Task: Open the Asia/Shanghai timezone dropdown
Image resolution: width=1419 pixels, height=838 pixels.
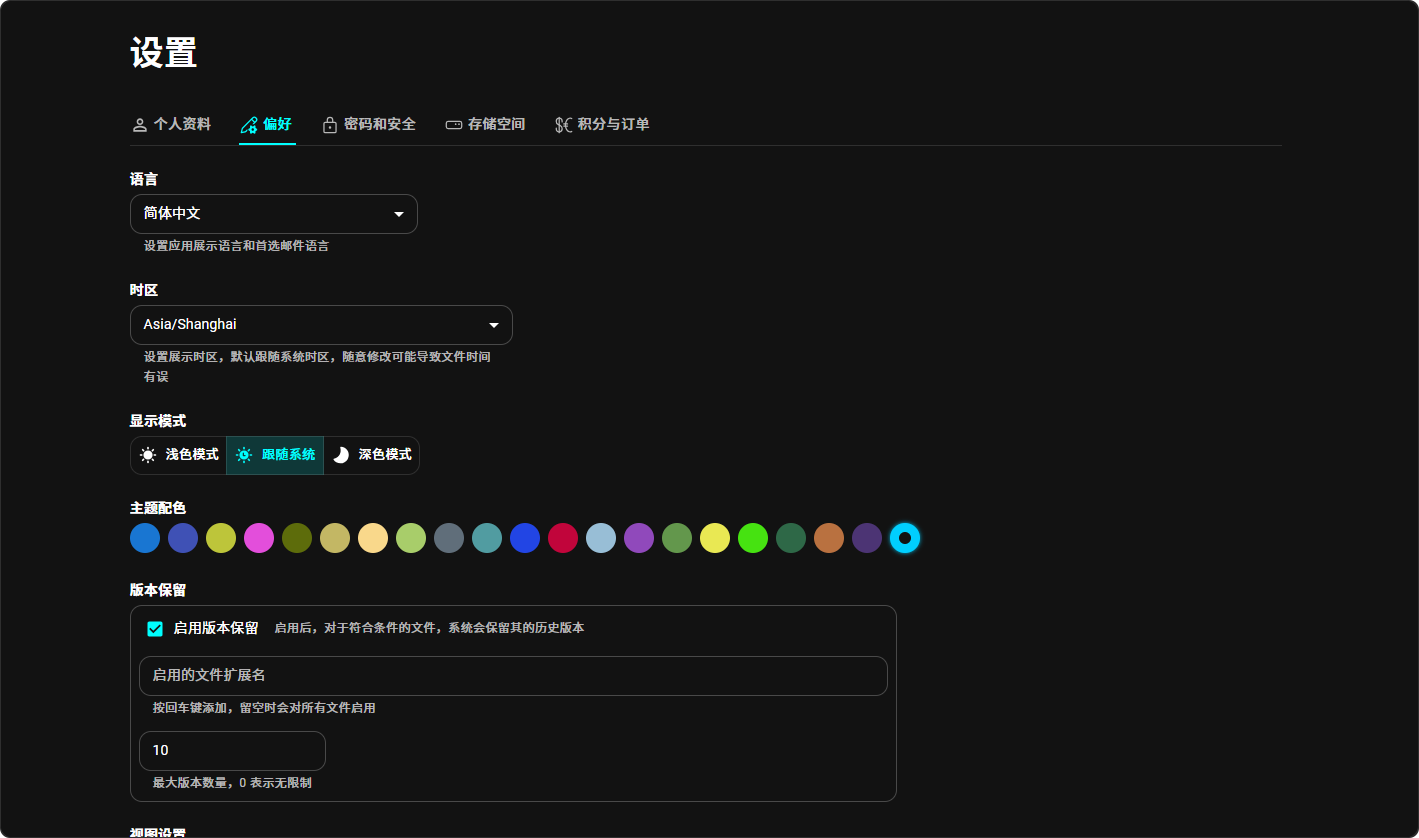Action: coord(320,325)
